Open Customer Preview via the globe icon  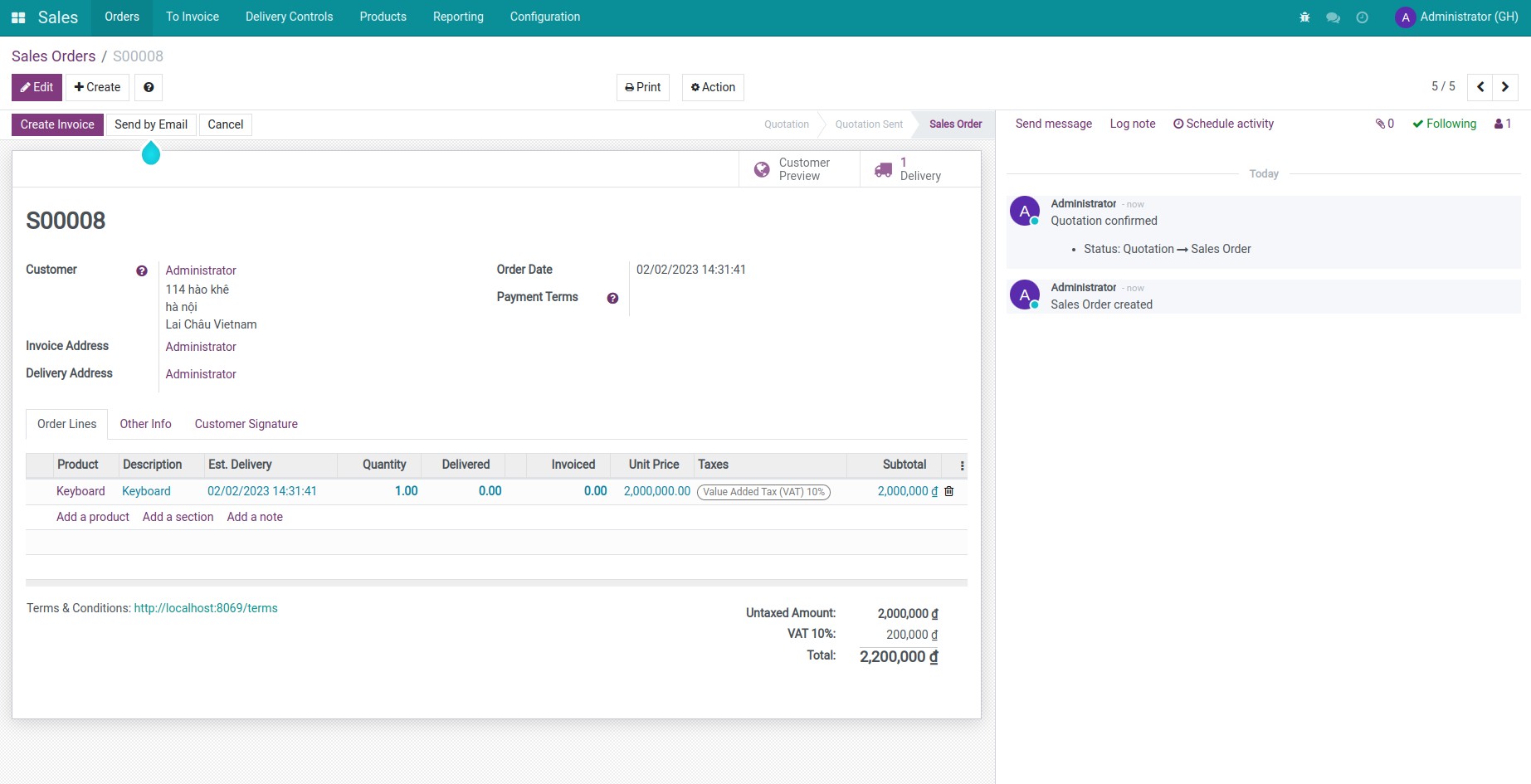point(763,168)
